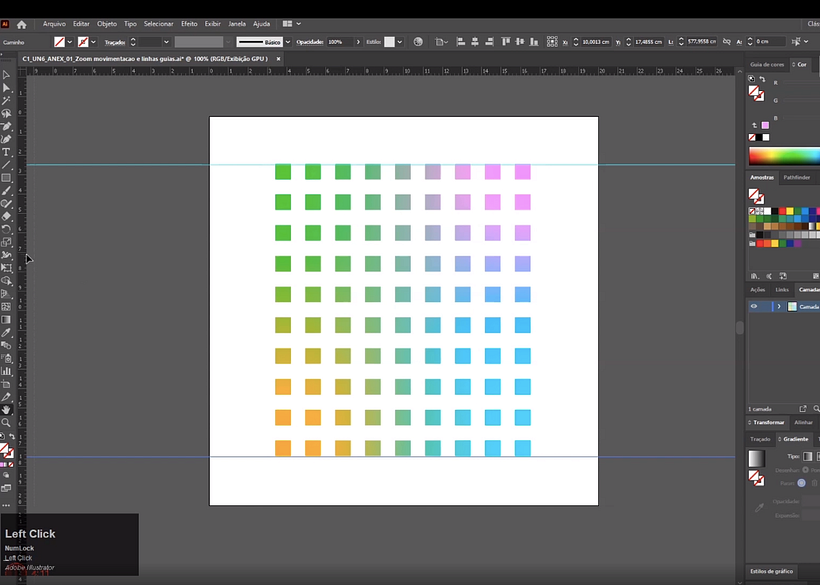Pick the Magic Wand tool
The image size is (820, 585).
6,101
